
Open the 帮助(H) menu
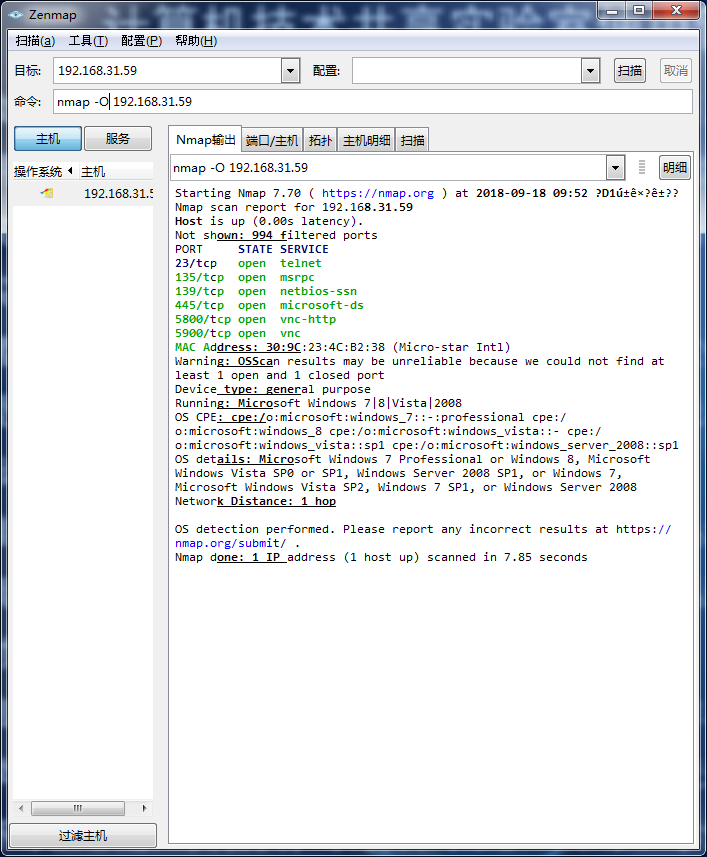tap(196, 41)
